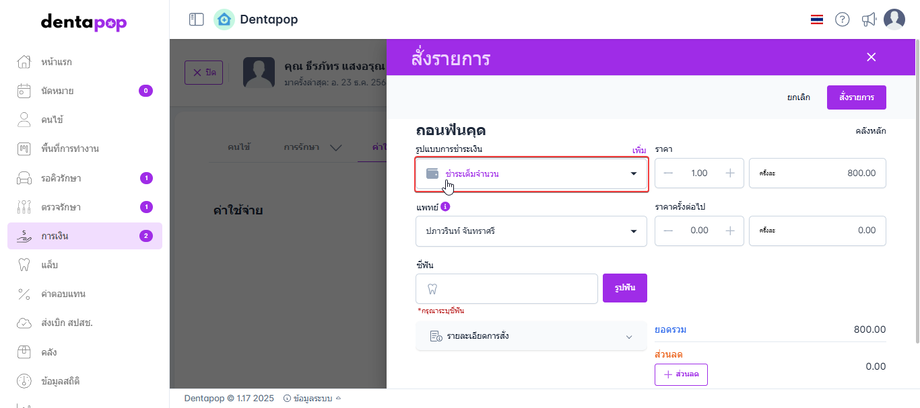Toggle the sidebar collapse icon
The width and height of the screenshot is (920, 408).
point(196,19)
